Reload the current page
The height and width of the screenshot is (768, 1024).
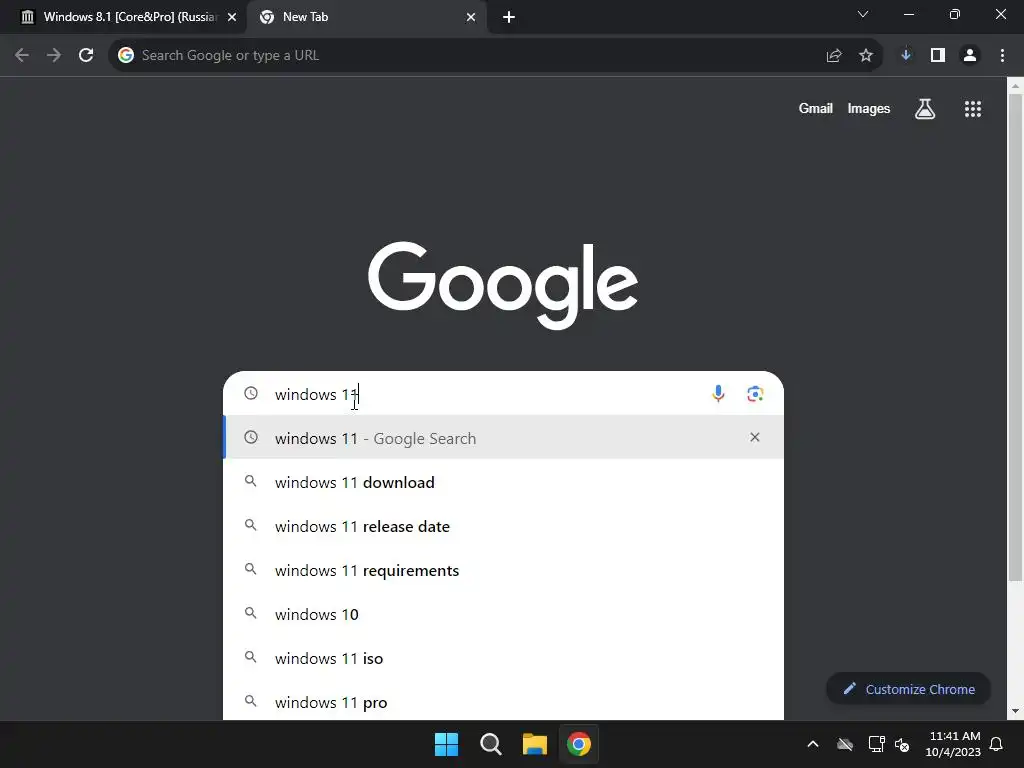[86, 56]
